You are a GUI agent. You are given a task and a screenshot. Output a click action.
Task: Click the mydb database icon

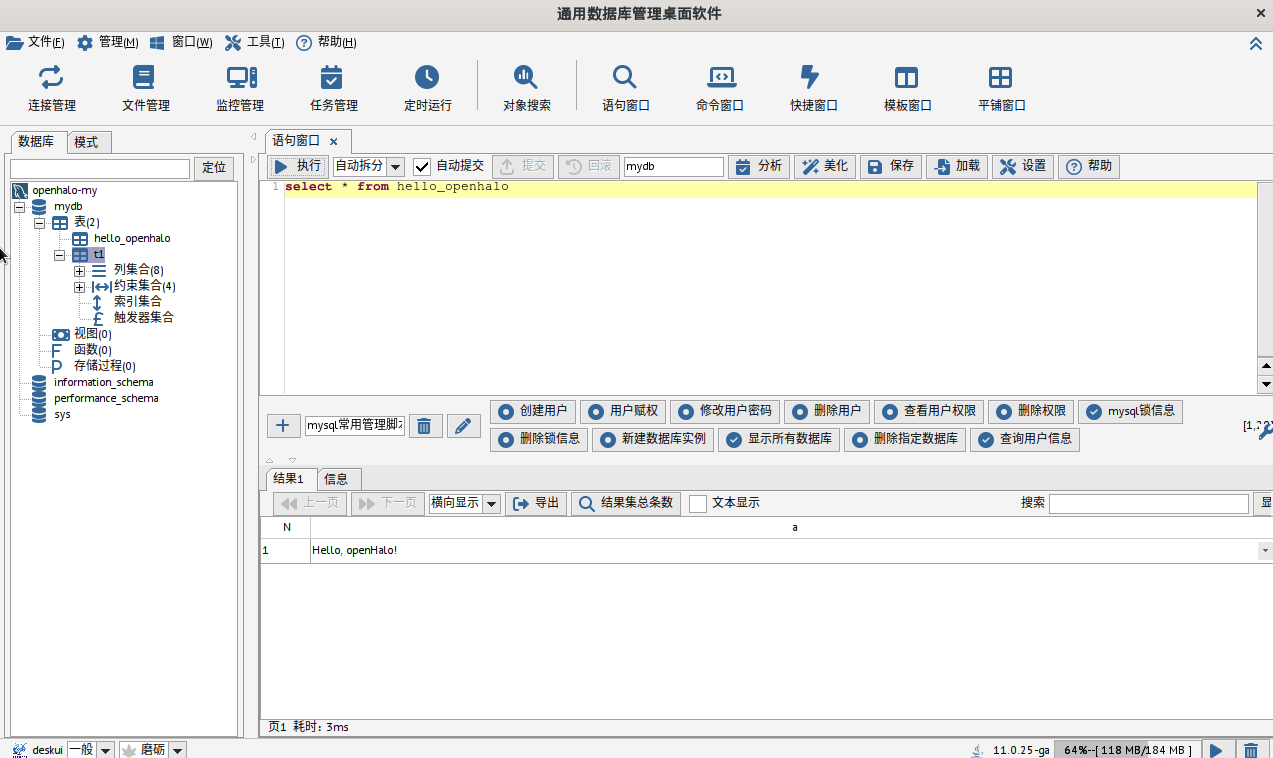tap(38, 206)
